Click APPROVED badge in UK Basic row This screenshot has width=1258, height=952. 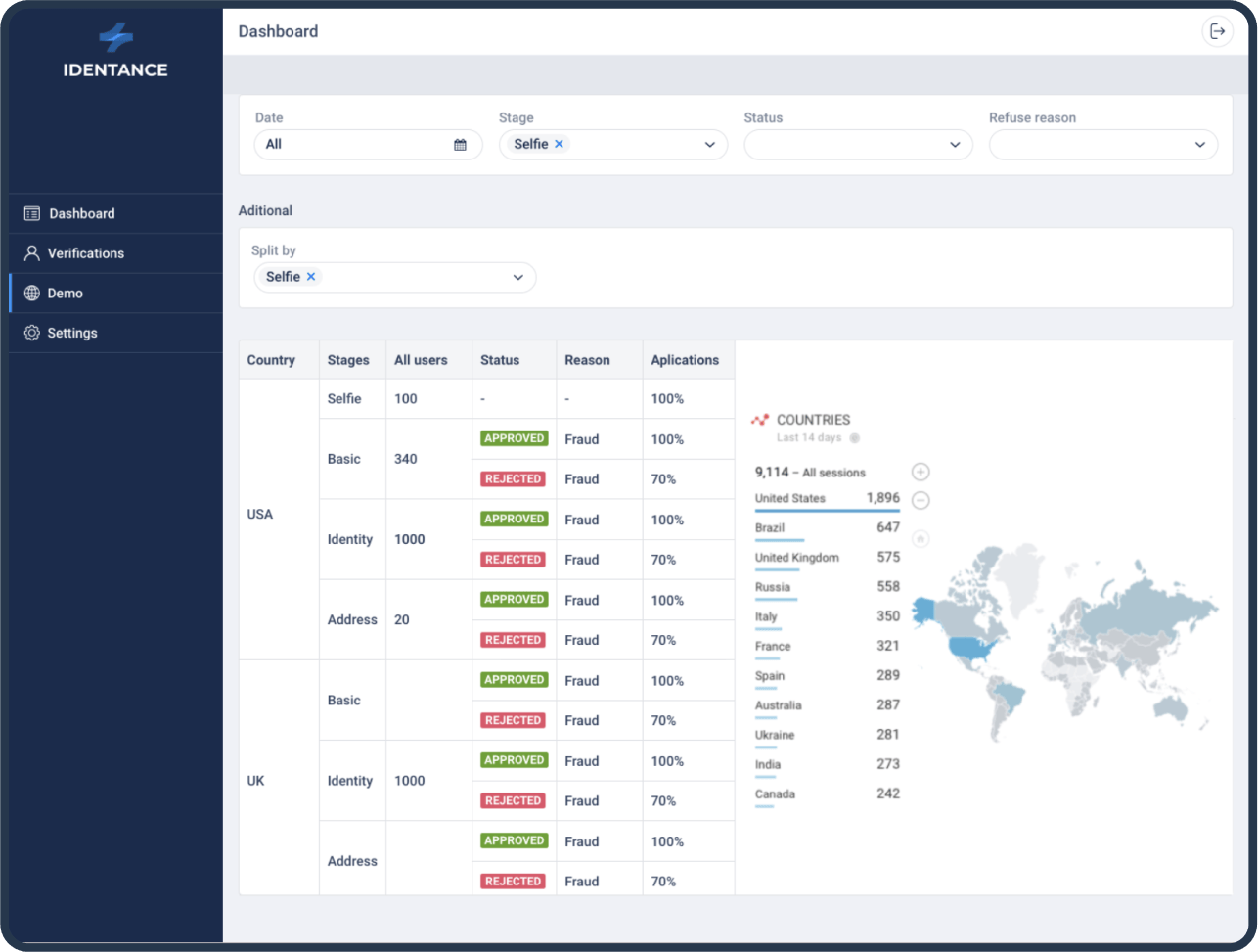click(515, 680)
